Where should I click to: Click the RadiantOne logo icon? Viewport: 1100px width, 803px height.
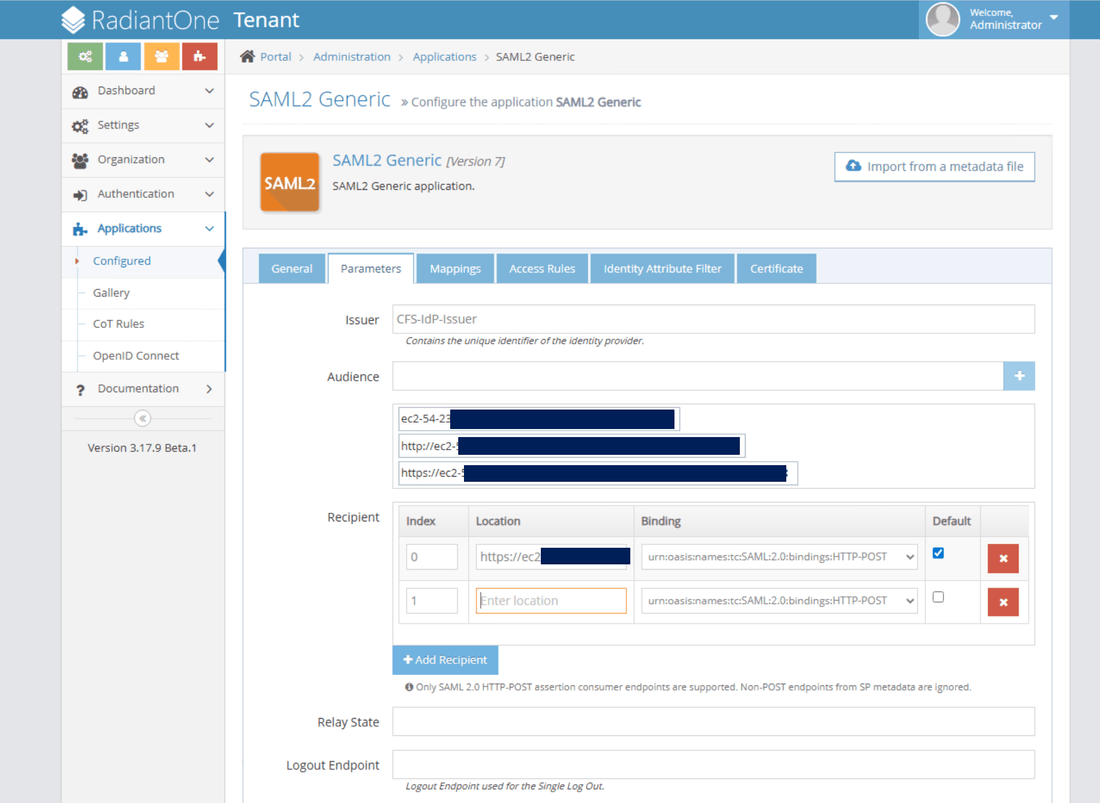point(73,20)
